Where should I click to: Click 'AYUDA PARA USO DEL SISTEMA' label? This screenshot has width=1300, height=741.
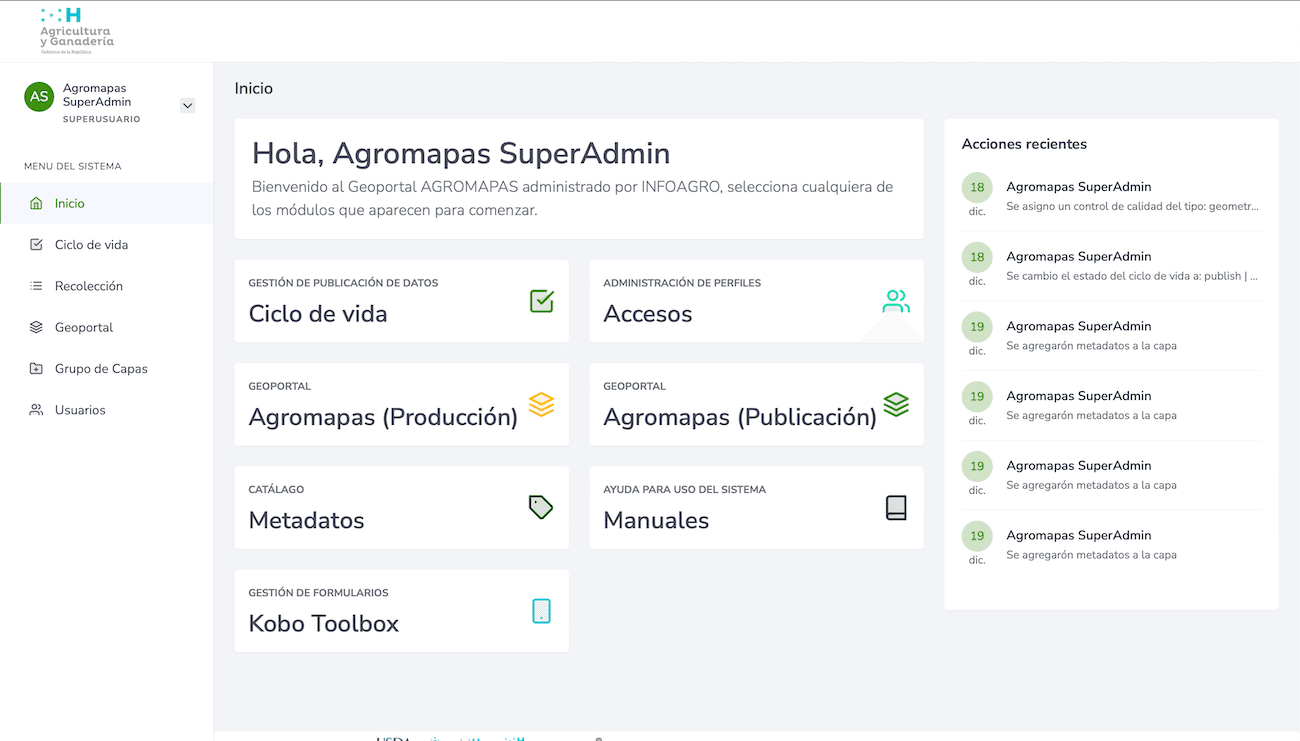click(x=685, y=490)
